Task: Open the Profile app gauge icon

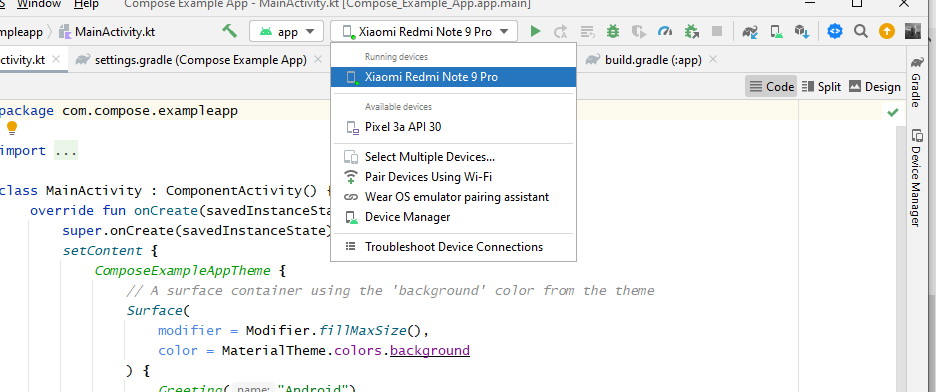Action: click(665, 32)
